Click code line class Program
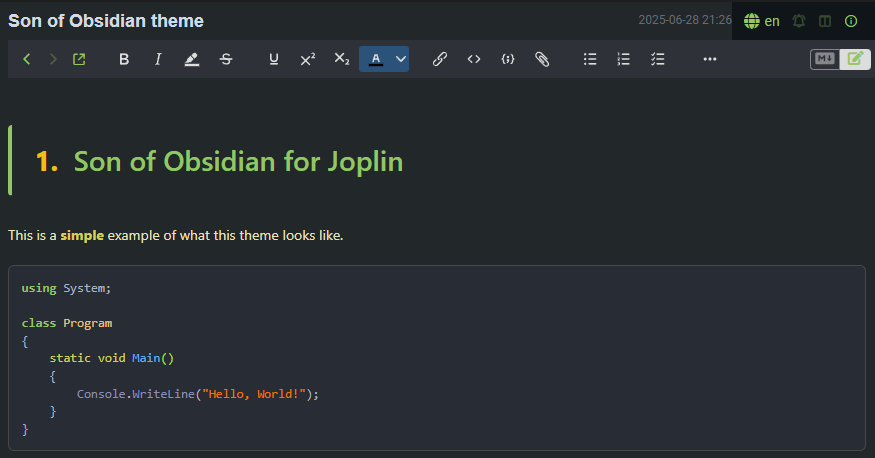Viewport: 875px width, 458px height. 67,324
